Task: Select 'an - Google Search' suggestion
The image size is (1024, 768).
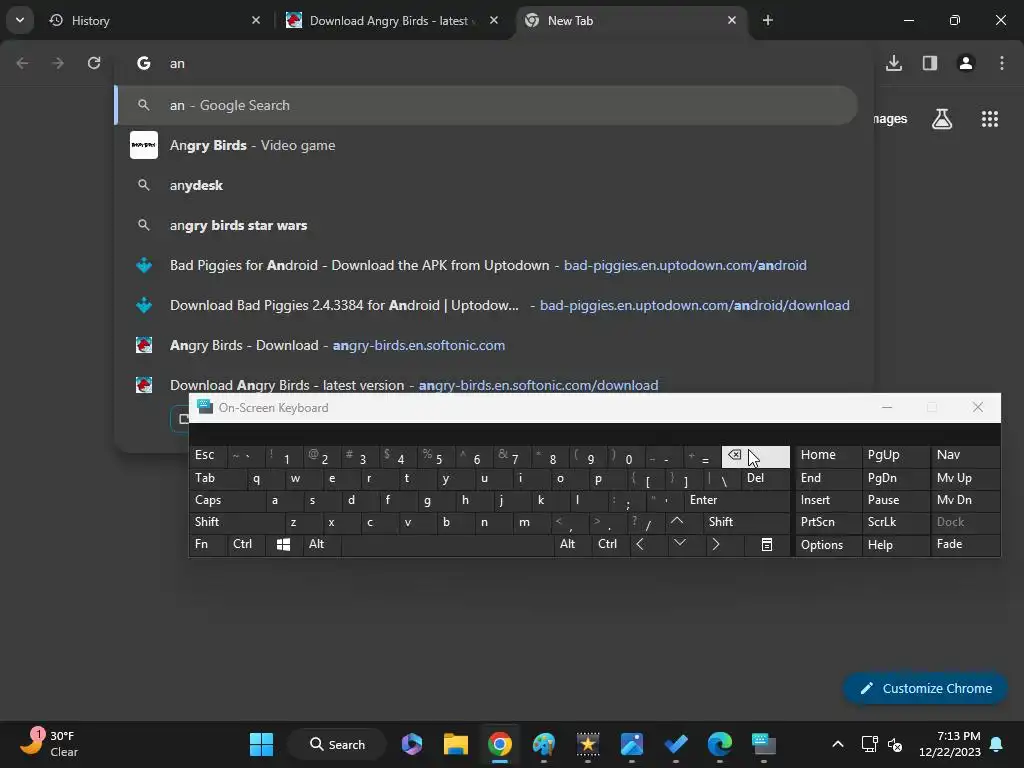Action: tap(487, 105)
